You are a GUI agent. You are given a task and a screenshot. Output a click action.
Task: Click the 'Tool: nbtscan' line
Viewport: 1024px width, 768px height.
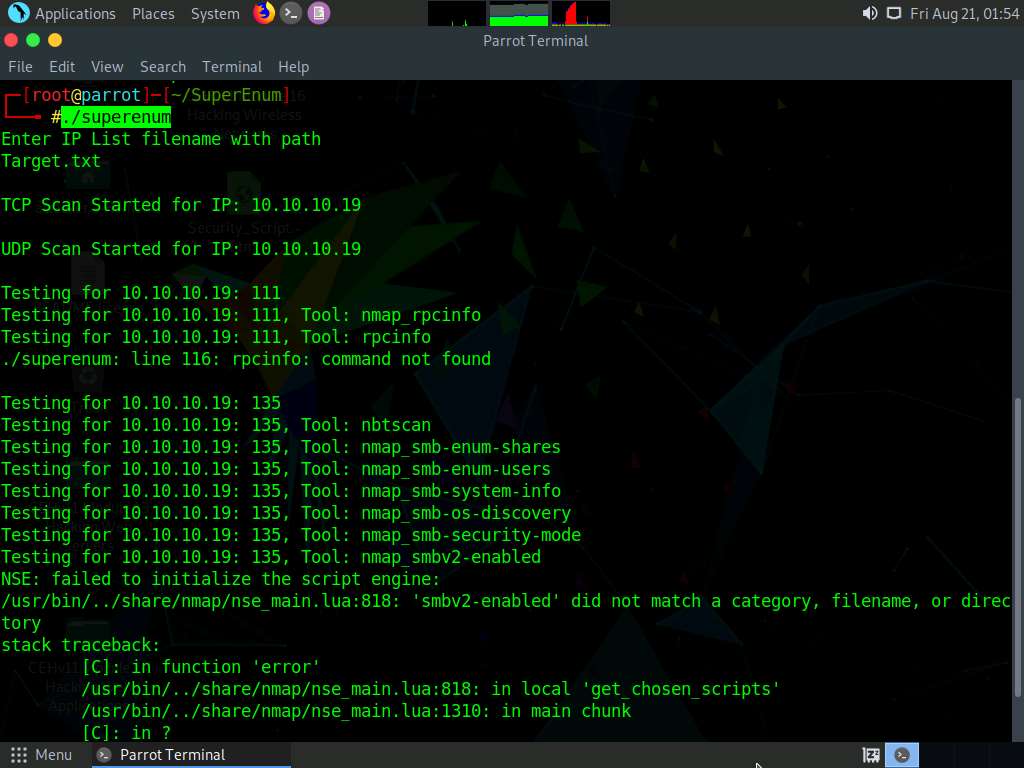216,425
